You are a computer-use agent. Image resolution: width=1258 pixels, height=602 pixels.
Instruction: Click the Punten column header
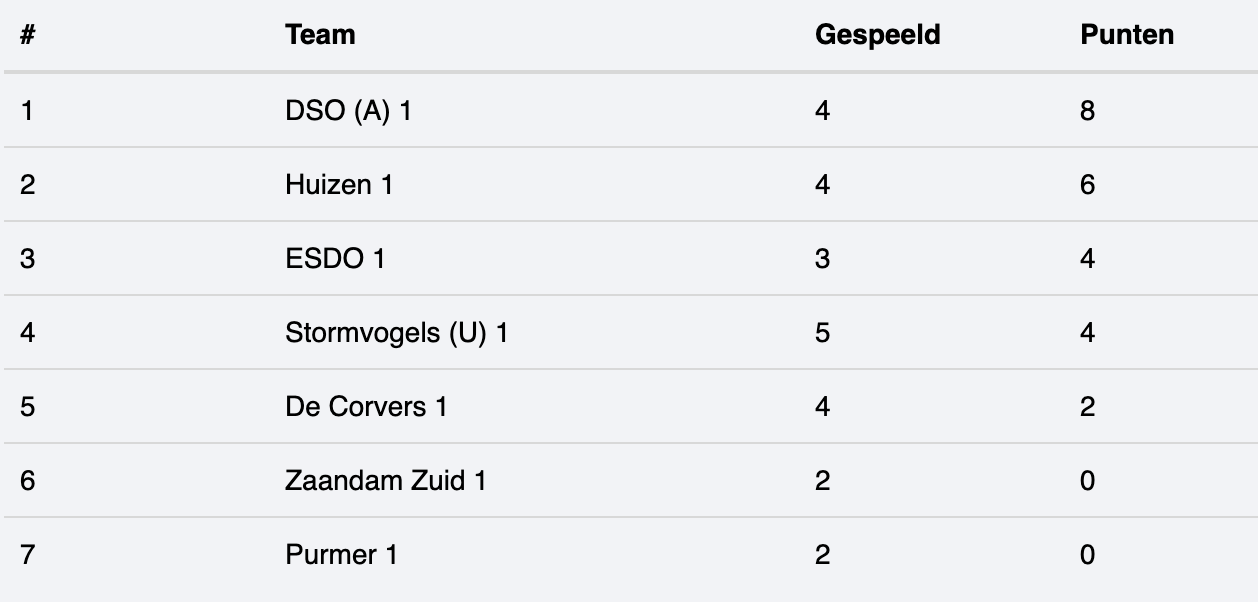pos(1127,35)
